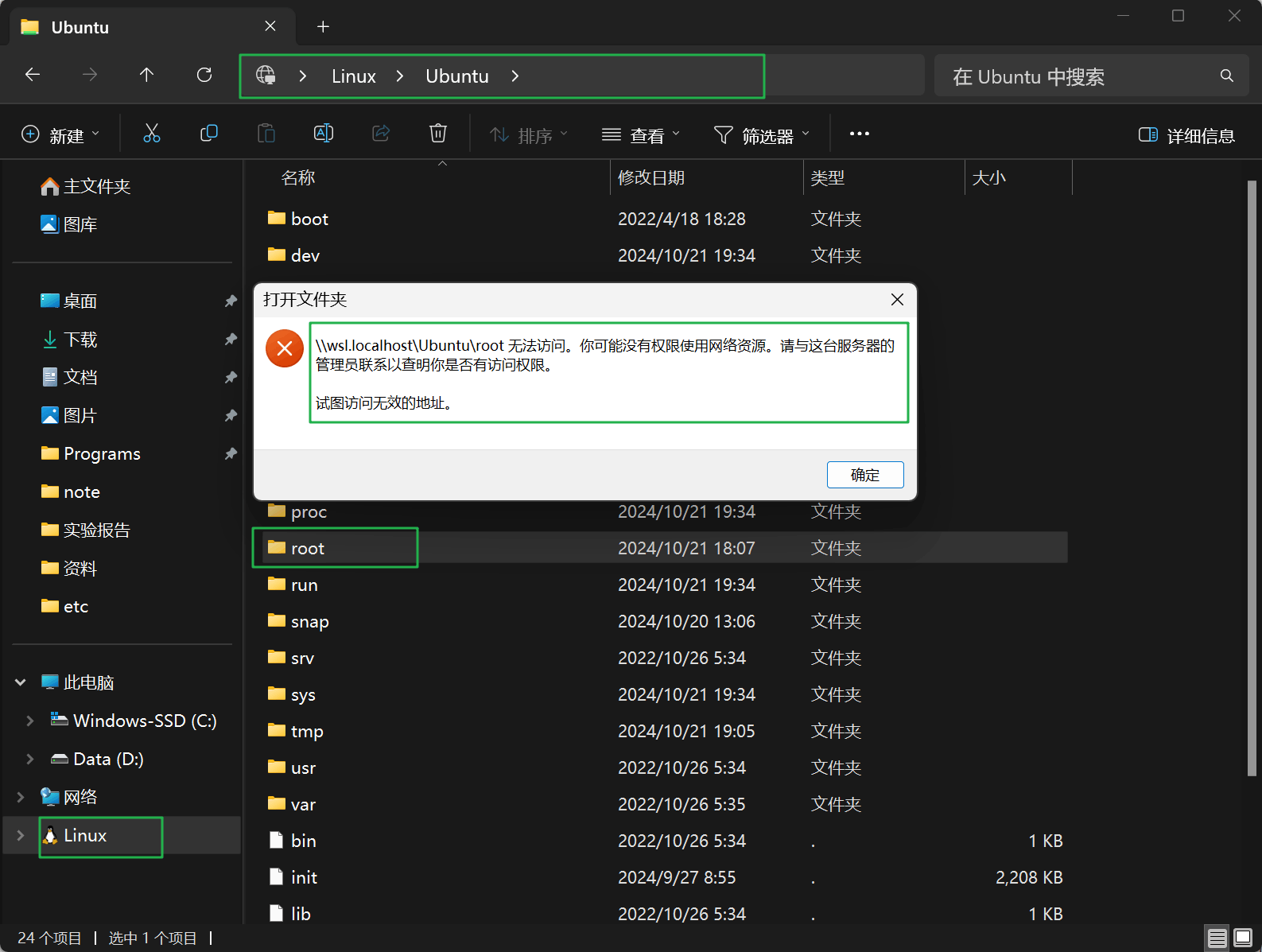Switch to details list view icon
The height and width of the screenshot is (952, 1262).
click(1217, 938)
